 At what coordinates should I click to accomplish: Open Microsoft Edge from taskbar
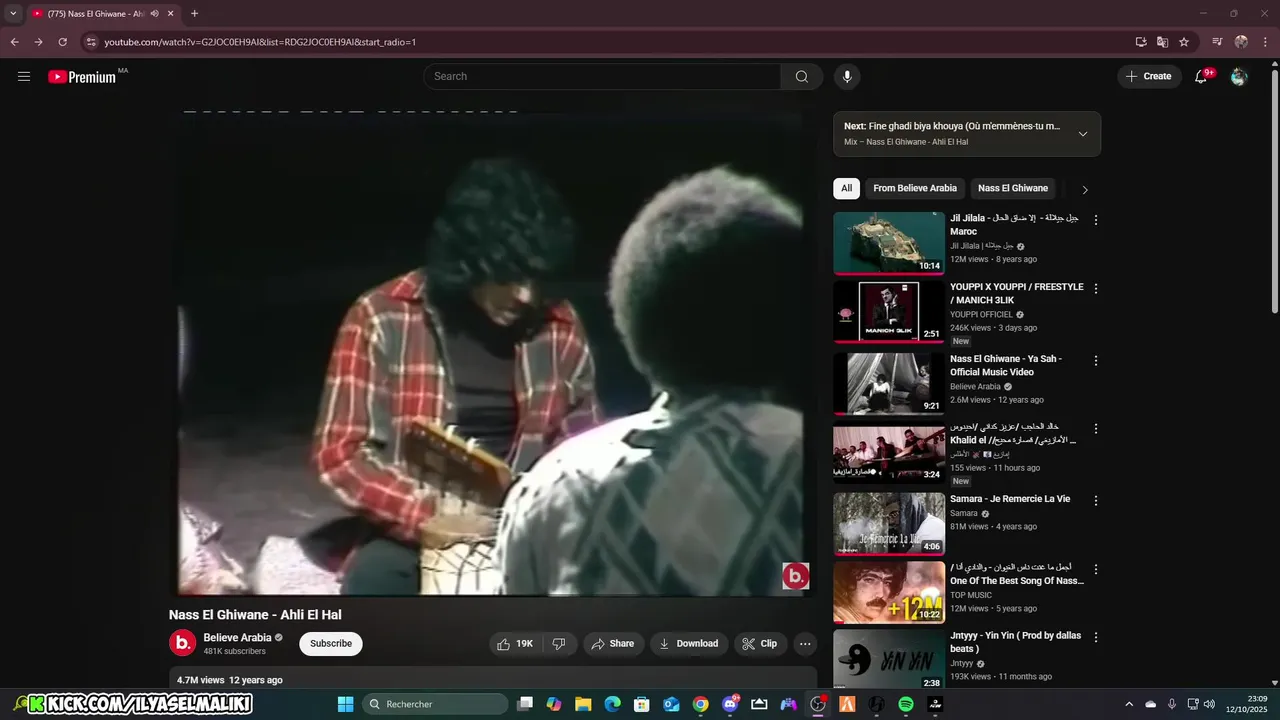click(612, 704)
